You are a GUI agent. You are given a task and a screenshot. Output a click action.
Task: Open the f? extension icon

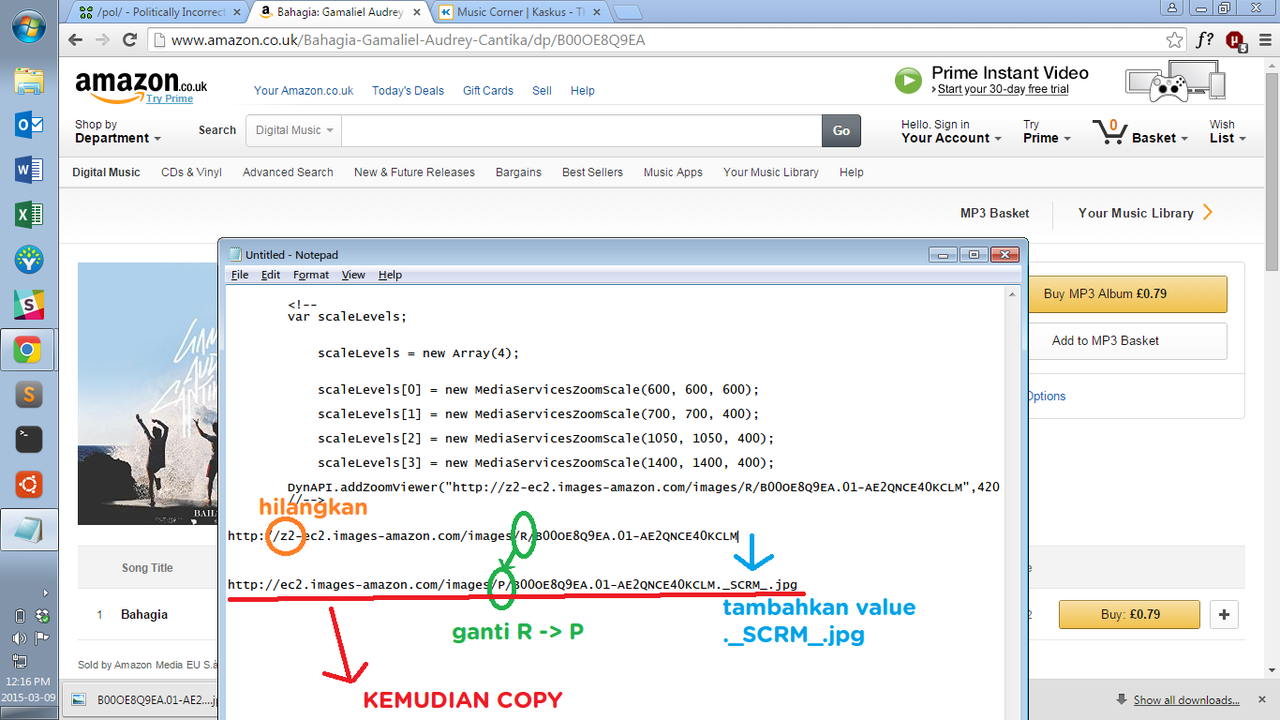(x=1205, y=40)
